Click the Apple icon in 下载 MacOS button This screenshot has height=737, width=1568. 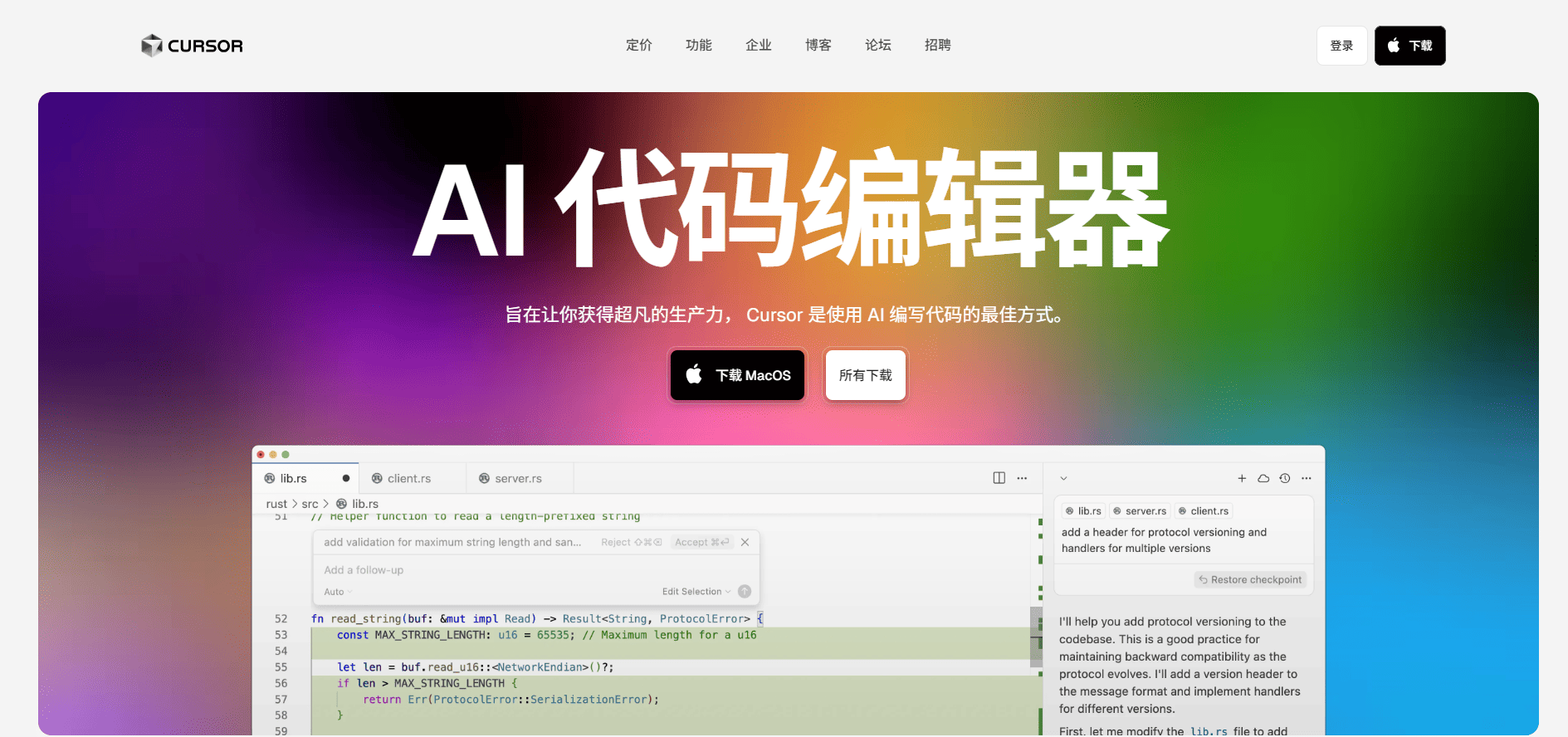(x=694, y=374)
